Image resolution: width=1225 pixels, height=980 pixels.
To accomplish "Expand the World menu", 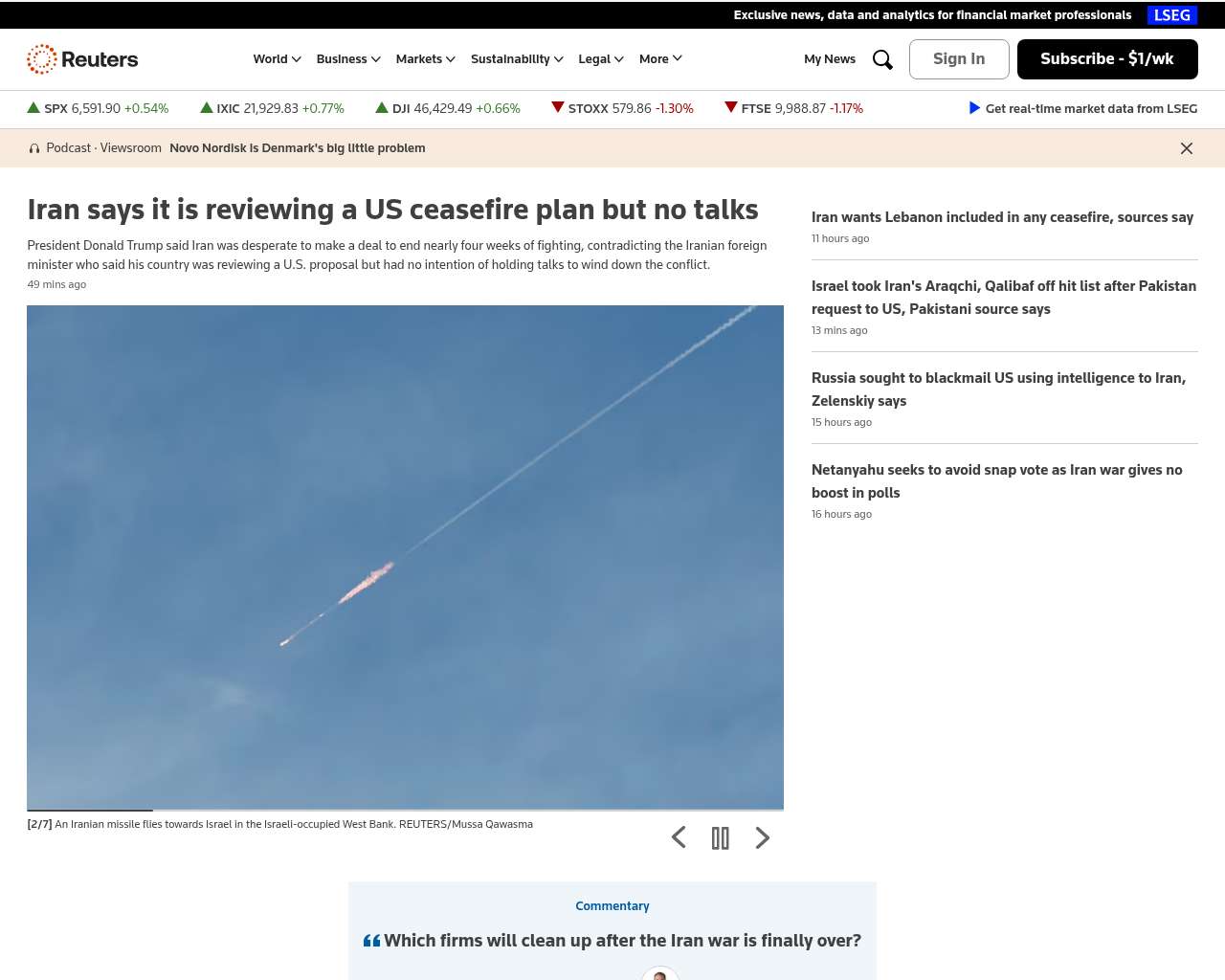I will coord(278,59).
